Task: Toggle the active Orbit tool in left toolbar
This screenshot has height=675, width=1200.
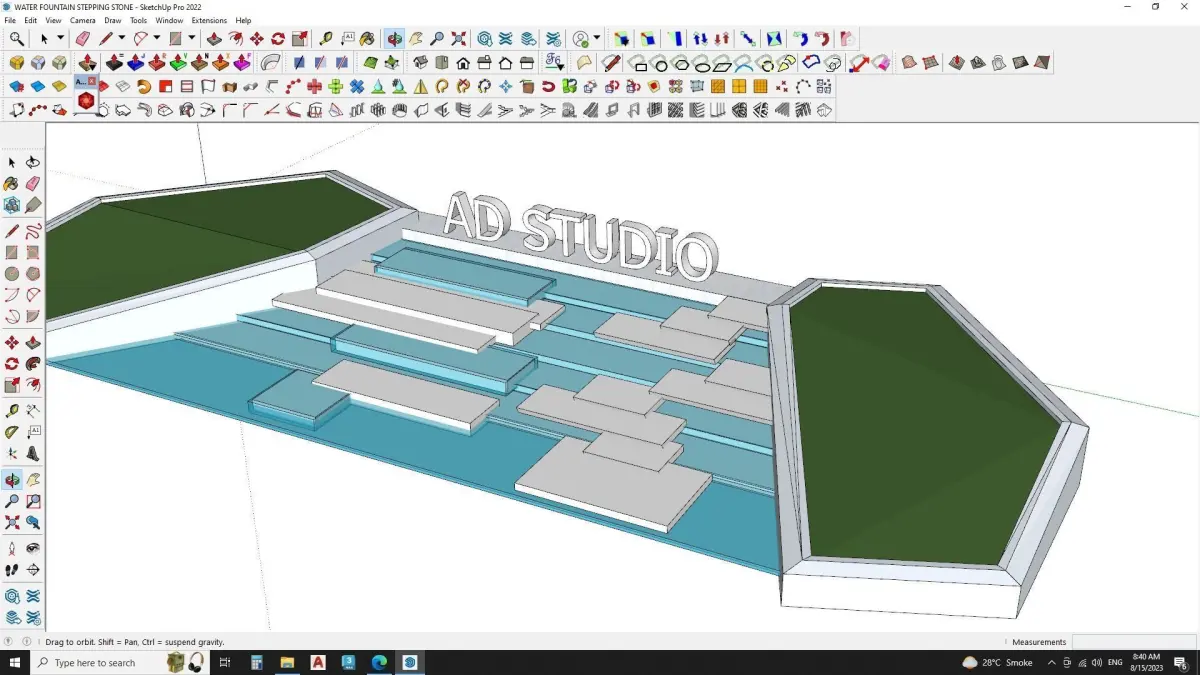Action: [x=12, y=480]
